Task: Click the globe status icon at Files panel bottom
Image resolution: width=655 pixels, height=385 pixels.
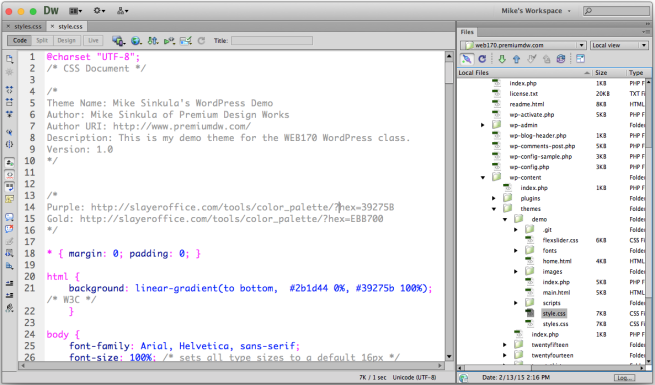Action: (463, 378)
